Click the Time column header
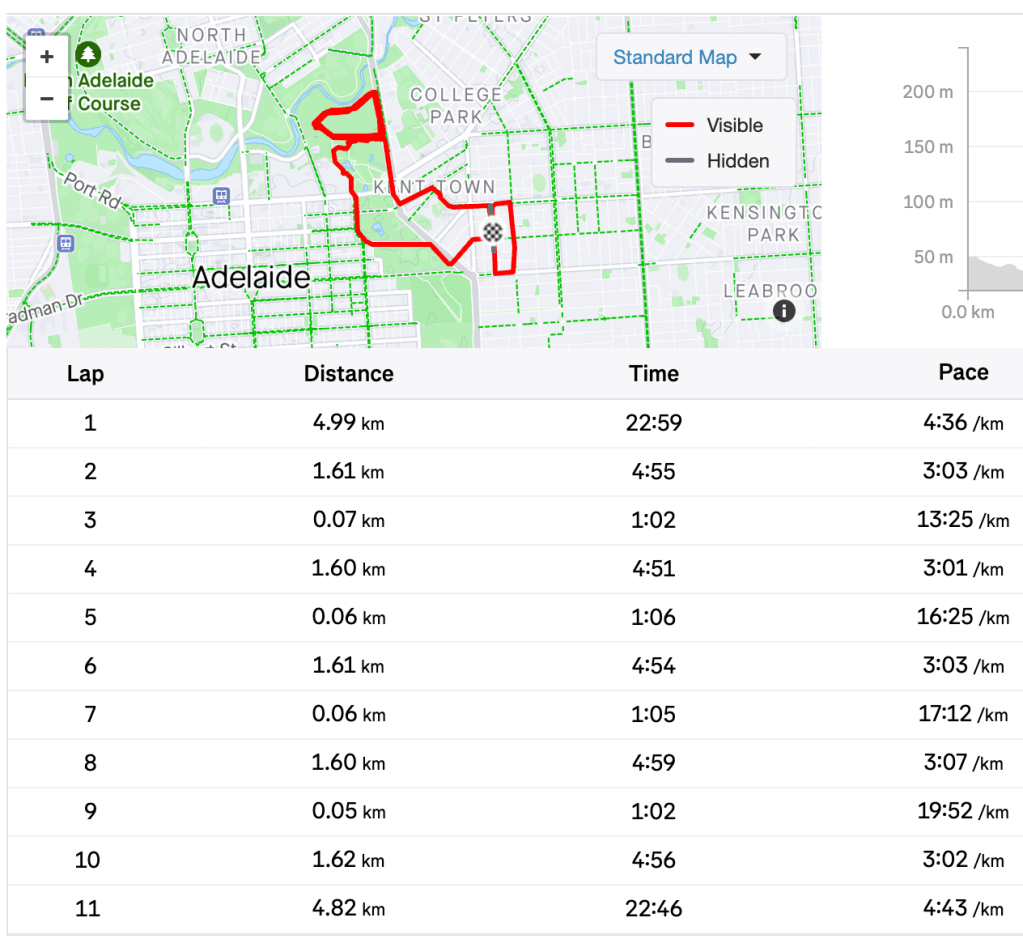The width and height of the screenshot is (1023, 939). pyautogui.click(x=654, y=374)
